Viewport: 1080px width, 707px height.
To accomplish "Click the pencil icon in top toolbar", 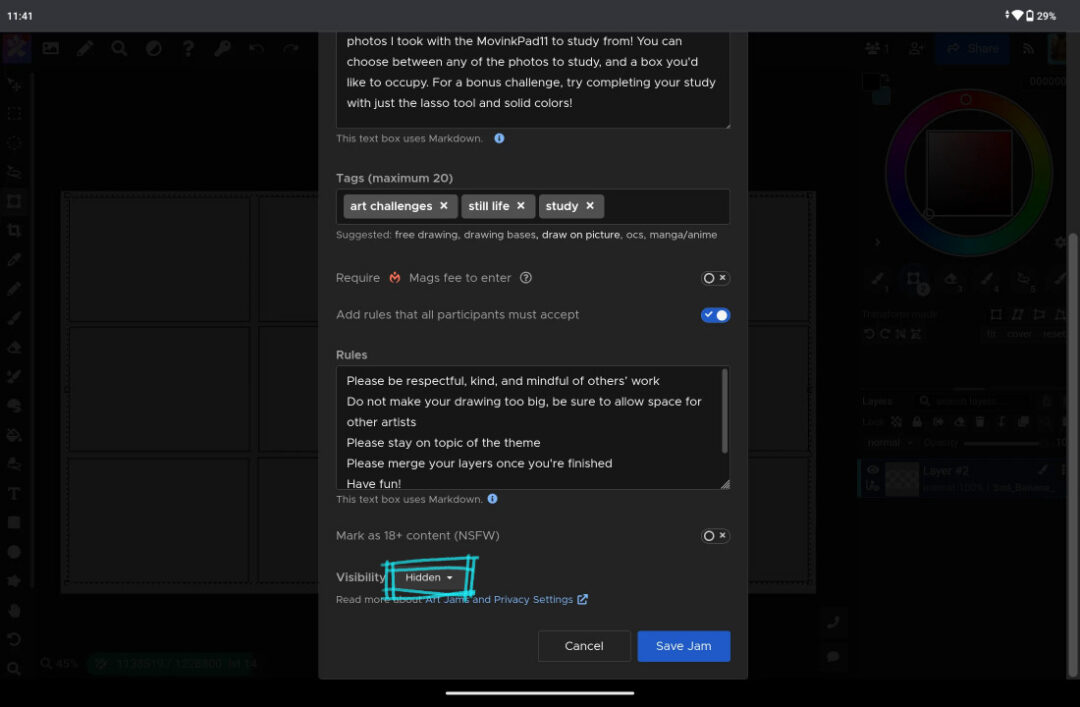I will [85, 48].
